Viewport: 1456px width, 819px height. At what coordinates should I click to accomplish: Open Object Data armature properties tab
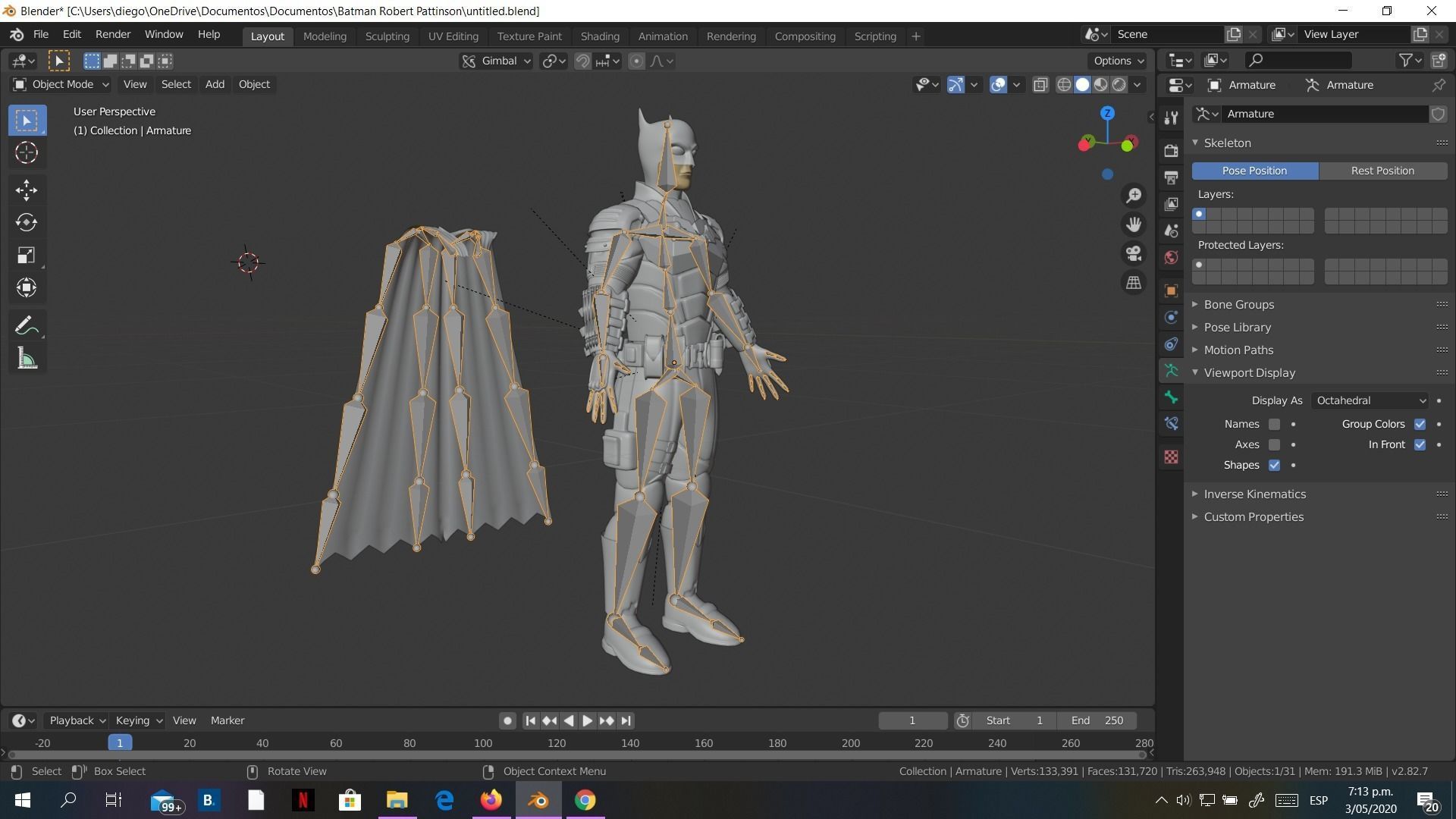pos(1172,371)
